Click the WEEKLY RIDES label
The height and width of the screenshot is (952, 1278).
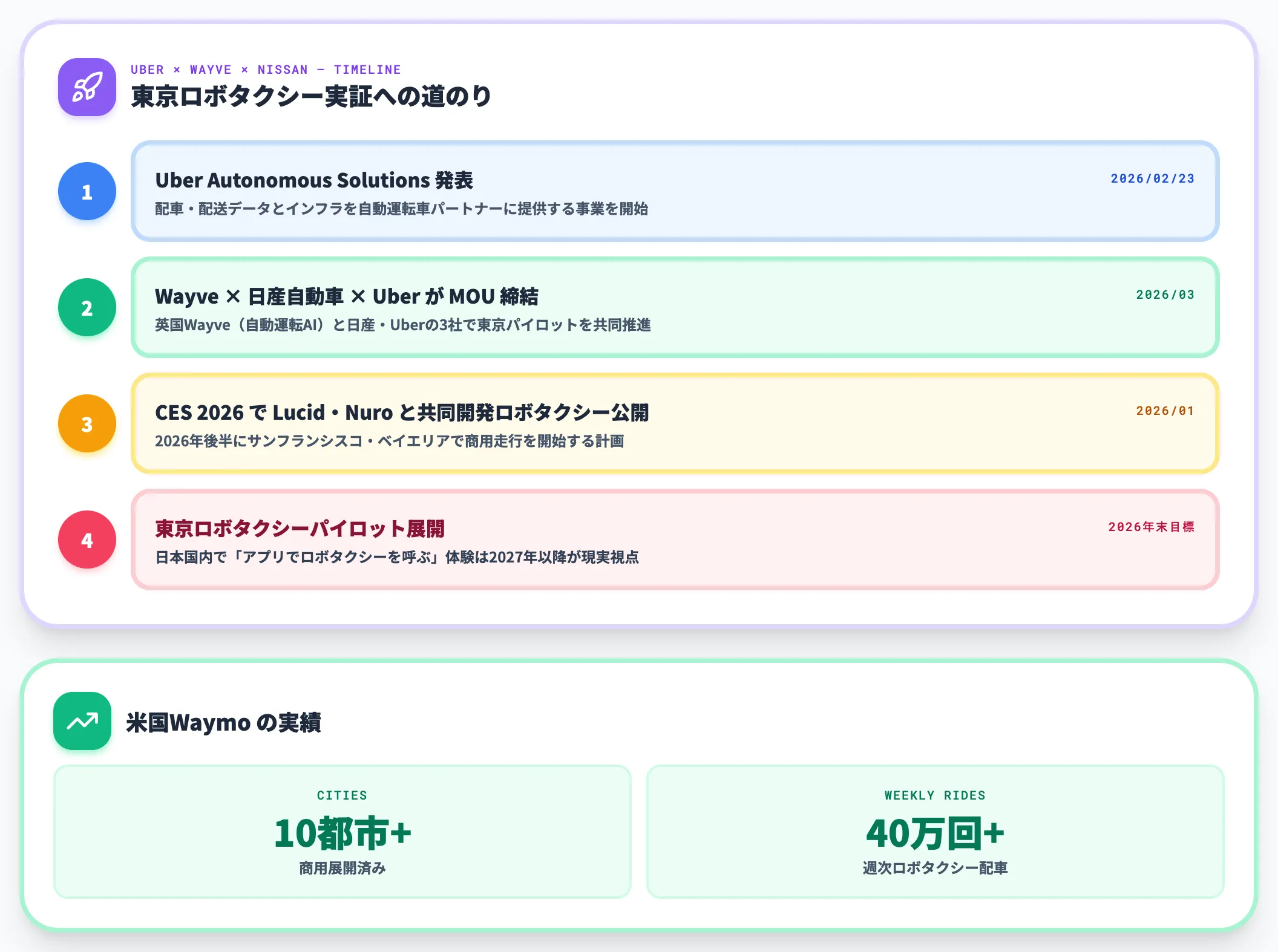click(x=936, y=795)
